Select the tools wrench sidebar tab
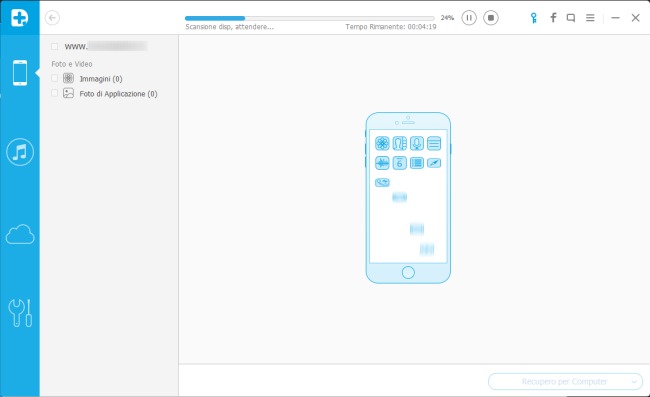Image resolution: width=650 pixels, height=397 pixels. tap(20, 313)
